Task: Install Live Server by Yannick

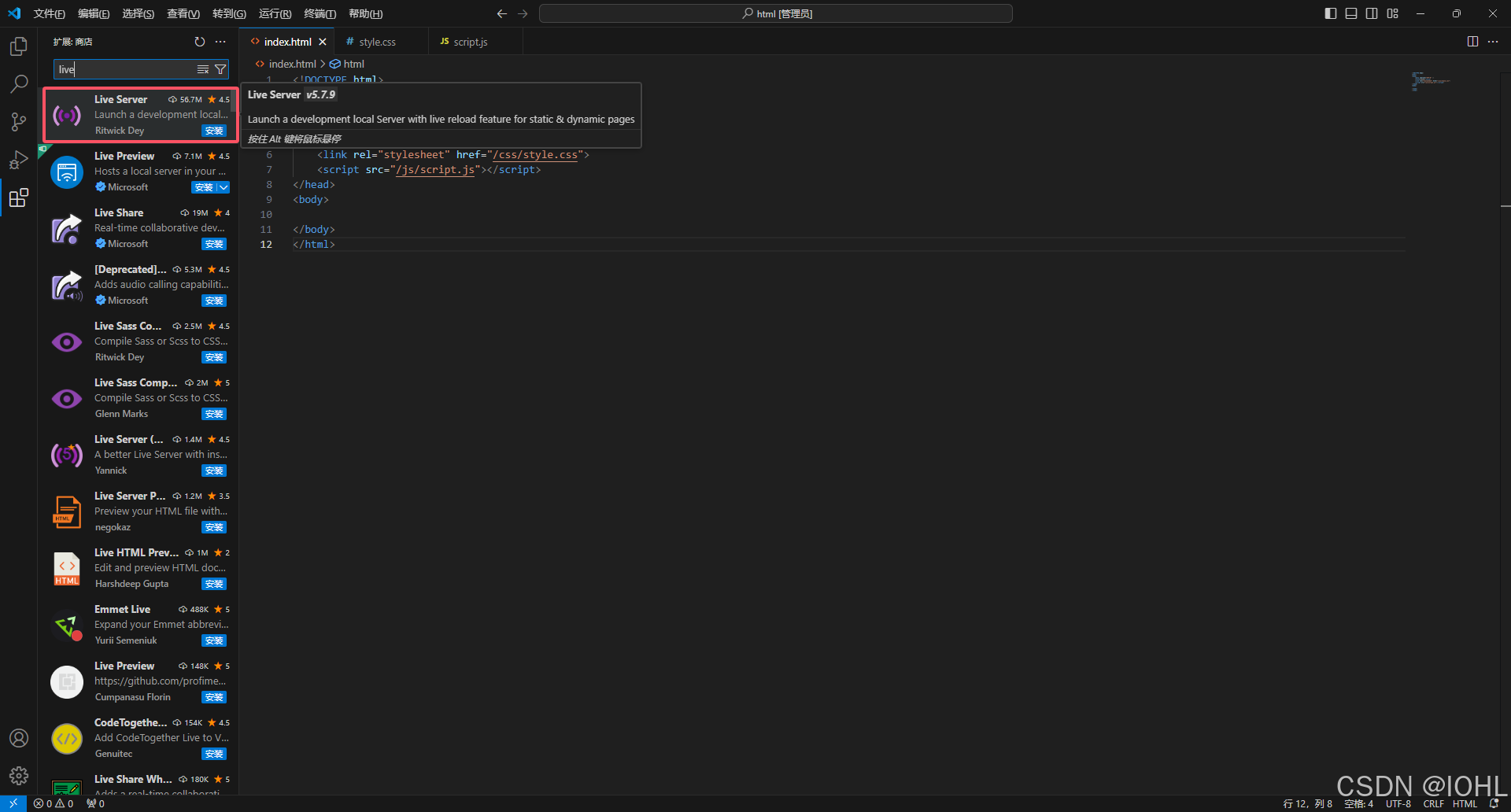Action: [x=214, y=471]
